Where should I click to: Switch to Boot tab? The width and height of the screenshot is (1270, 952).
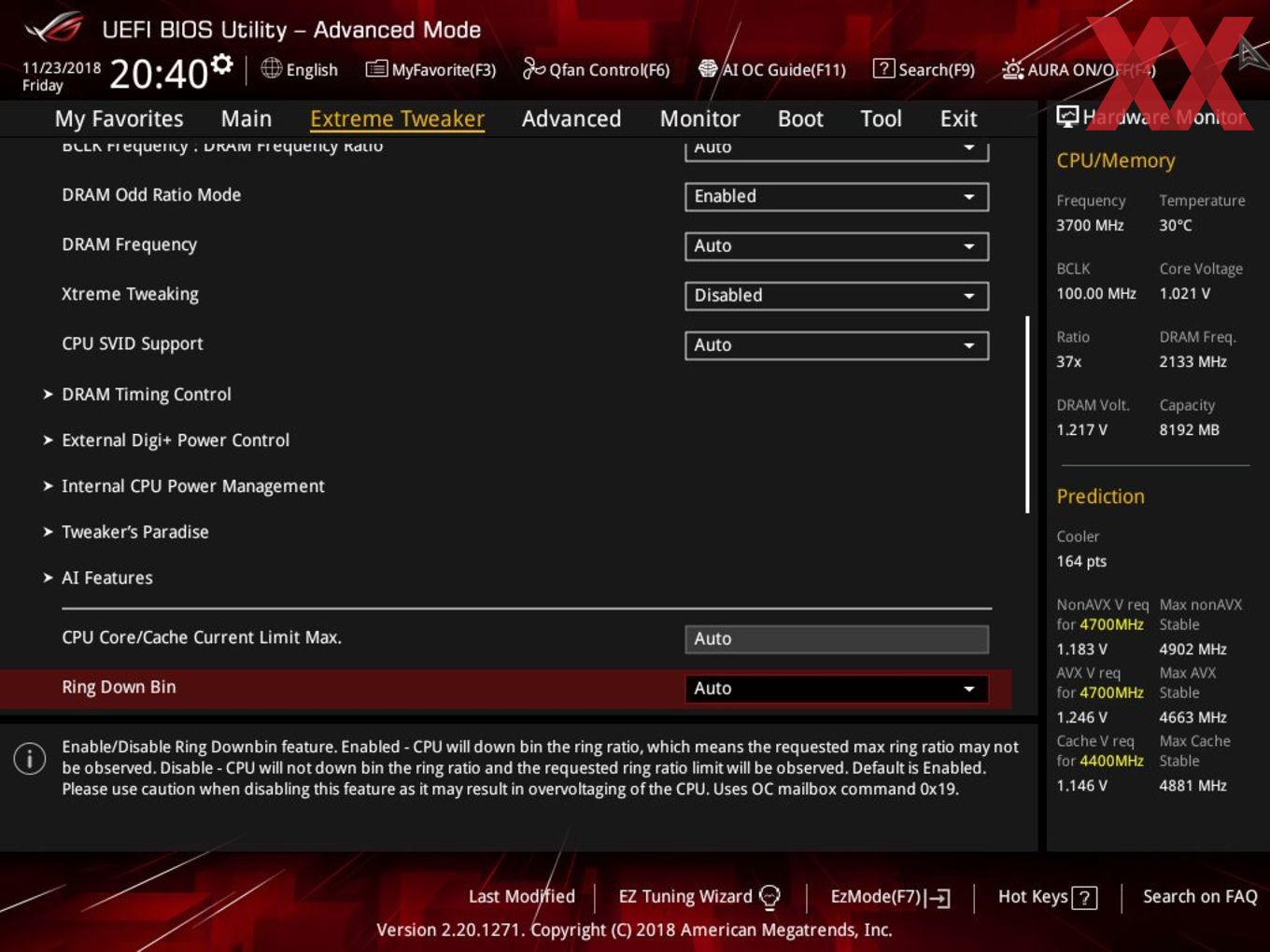pyautogui.click(x=800, y=119)
